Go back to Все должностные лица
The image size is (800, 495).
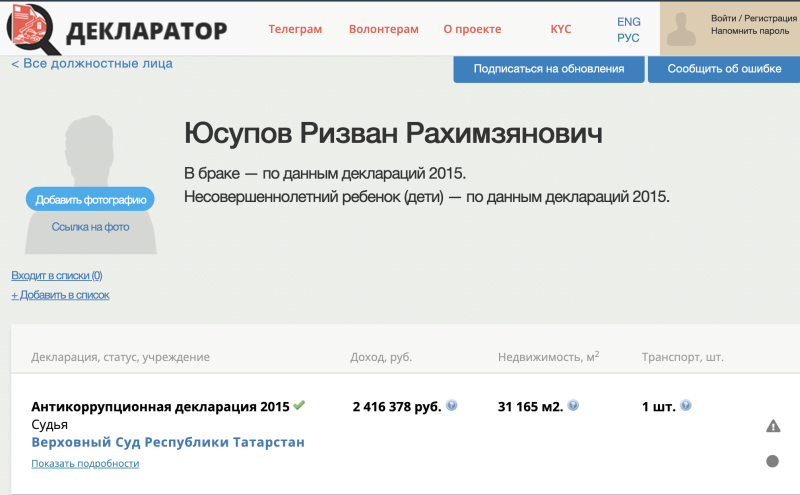click(92, 64)
